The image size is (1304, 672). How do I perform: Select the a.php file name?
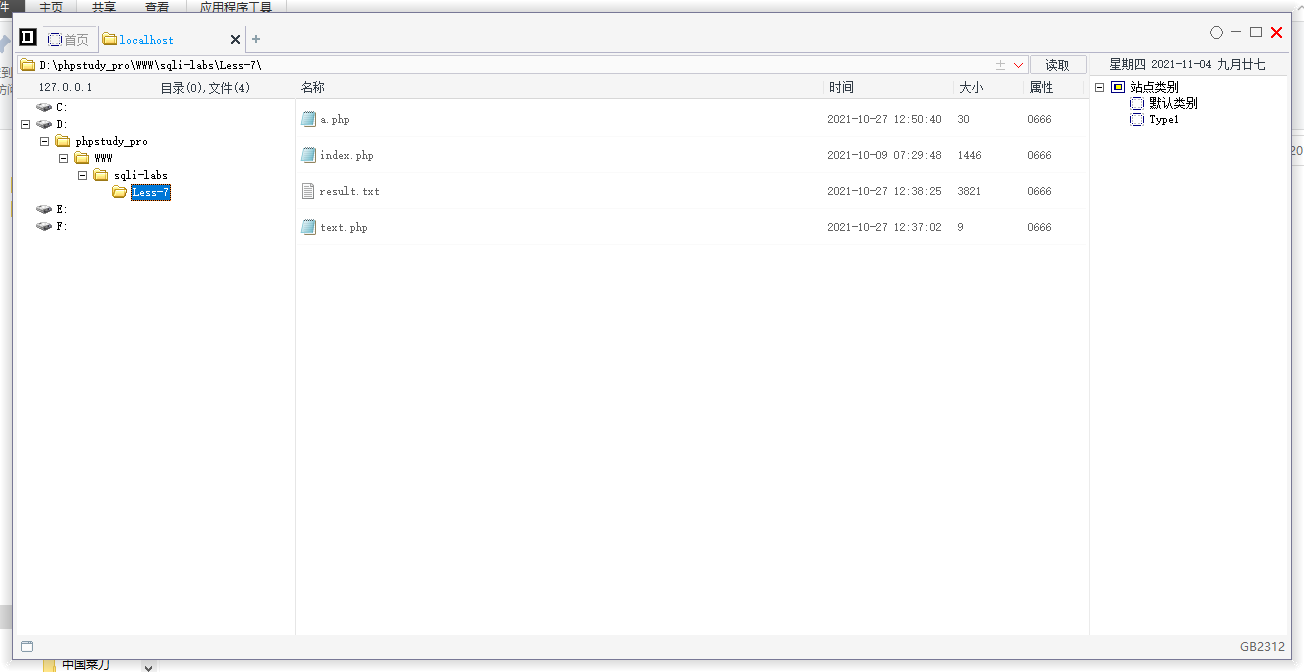coord(335,119)
